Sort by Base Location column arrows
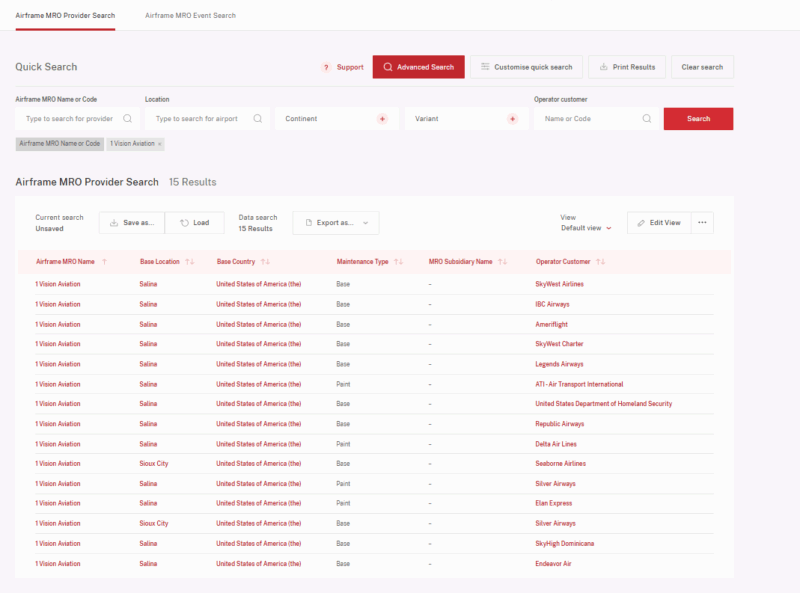800x593 pixels. [x=188, y=262]
